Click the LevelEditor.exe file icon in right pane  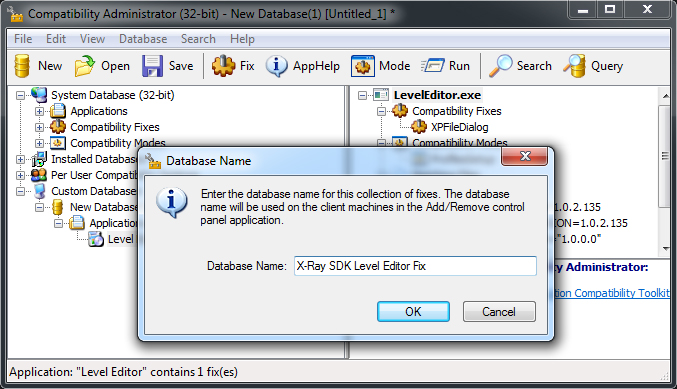381,95
